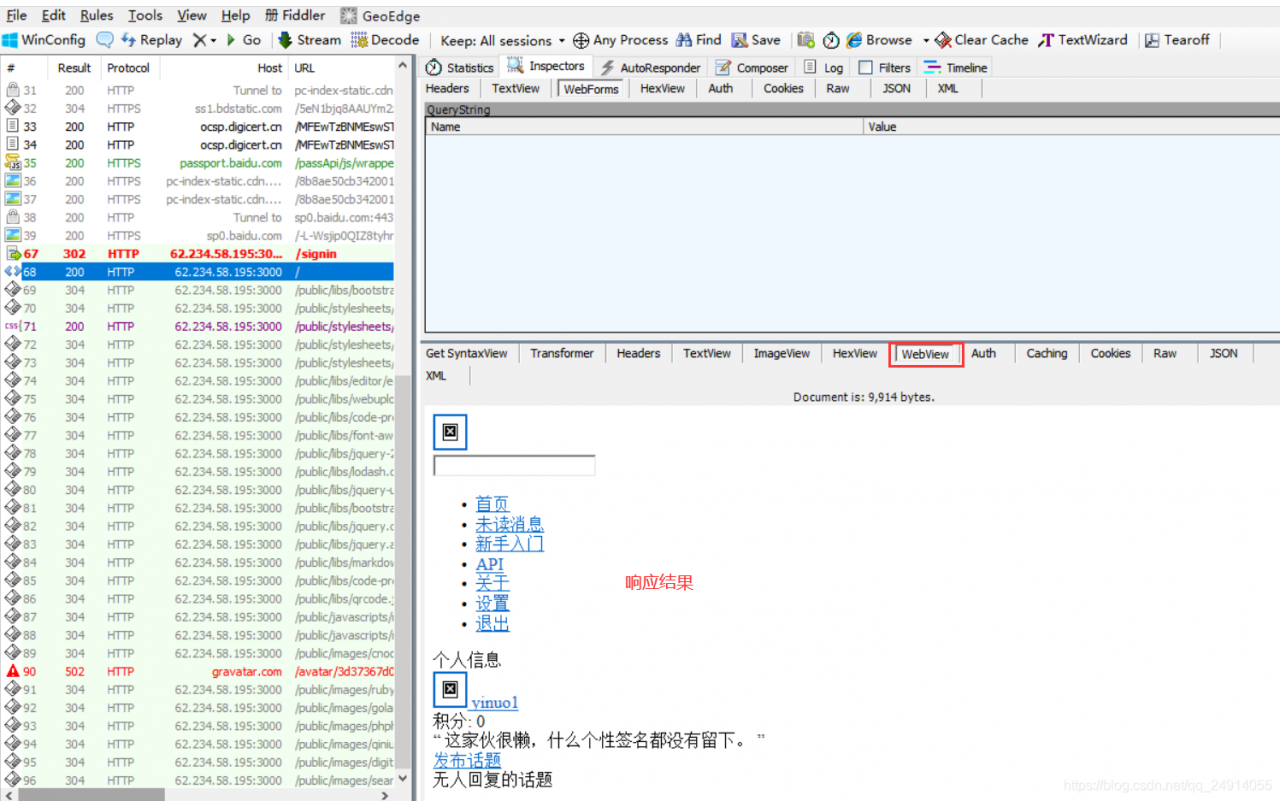The height and width of the screenshot is (801, 1280).
Task: Click the comment speech bubble icon
Action: click(x=105, y=40)
